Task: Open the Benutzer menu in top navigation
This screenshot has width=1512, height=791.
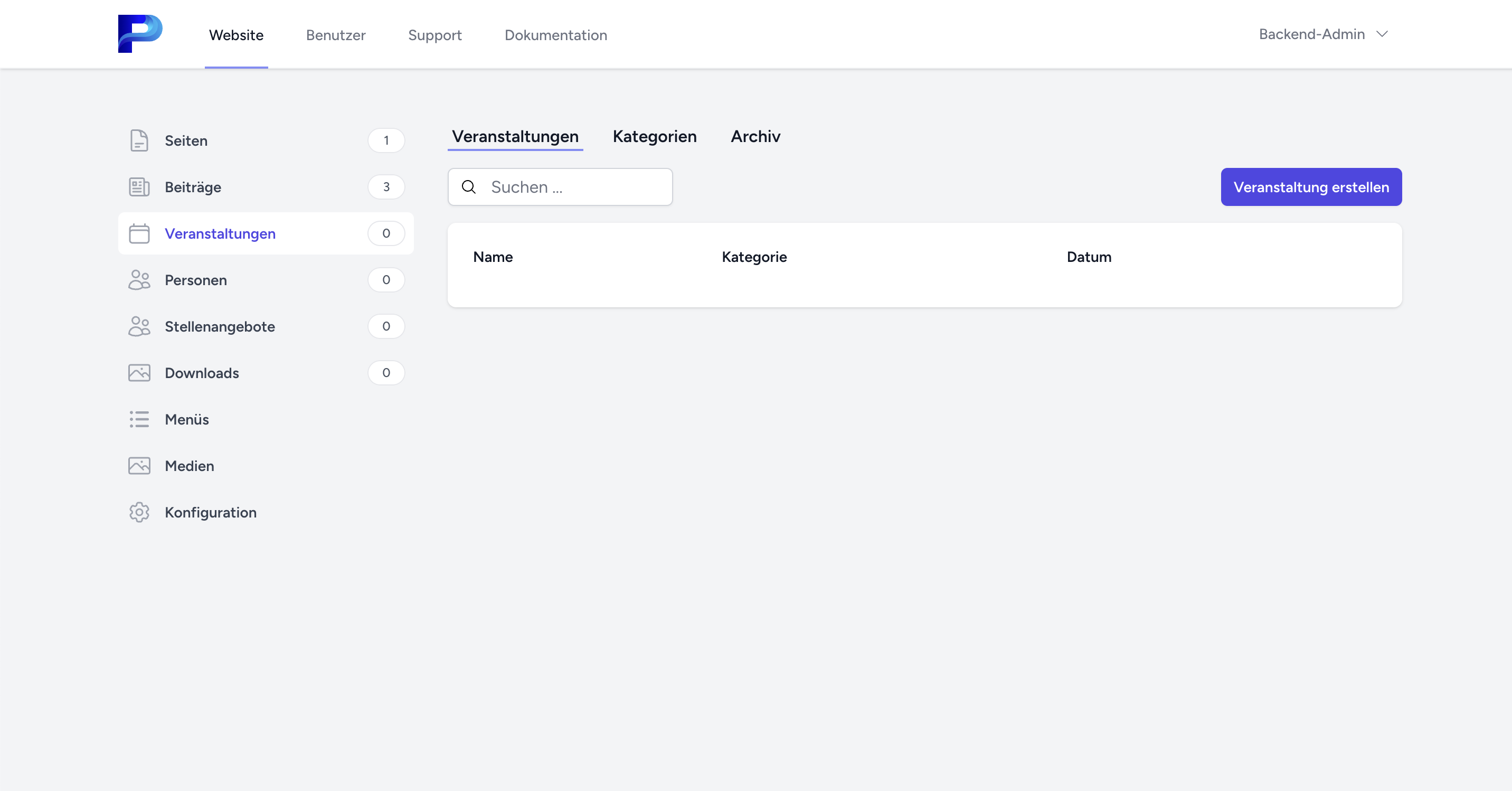Action: (x=335, y=35)
